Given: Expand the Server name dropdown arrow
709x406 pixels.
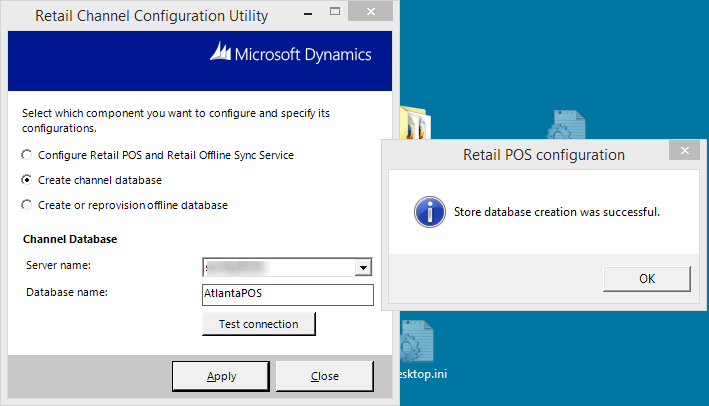Looking at the screenshot, I should click(x=364, y=268).
